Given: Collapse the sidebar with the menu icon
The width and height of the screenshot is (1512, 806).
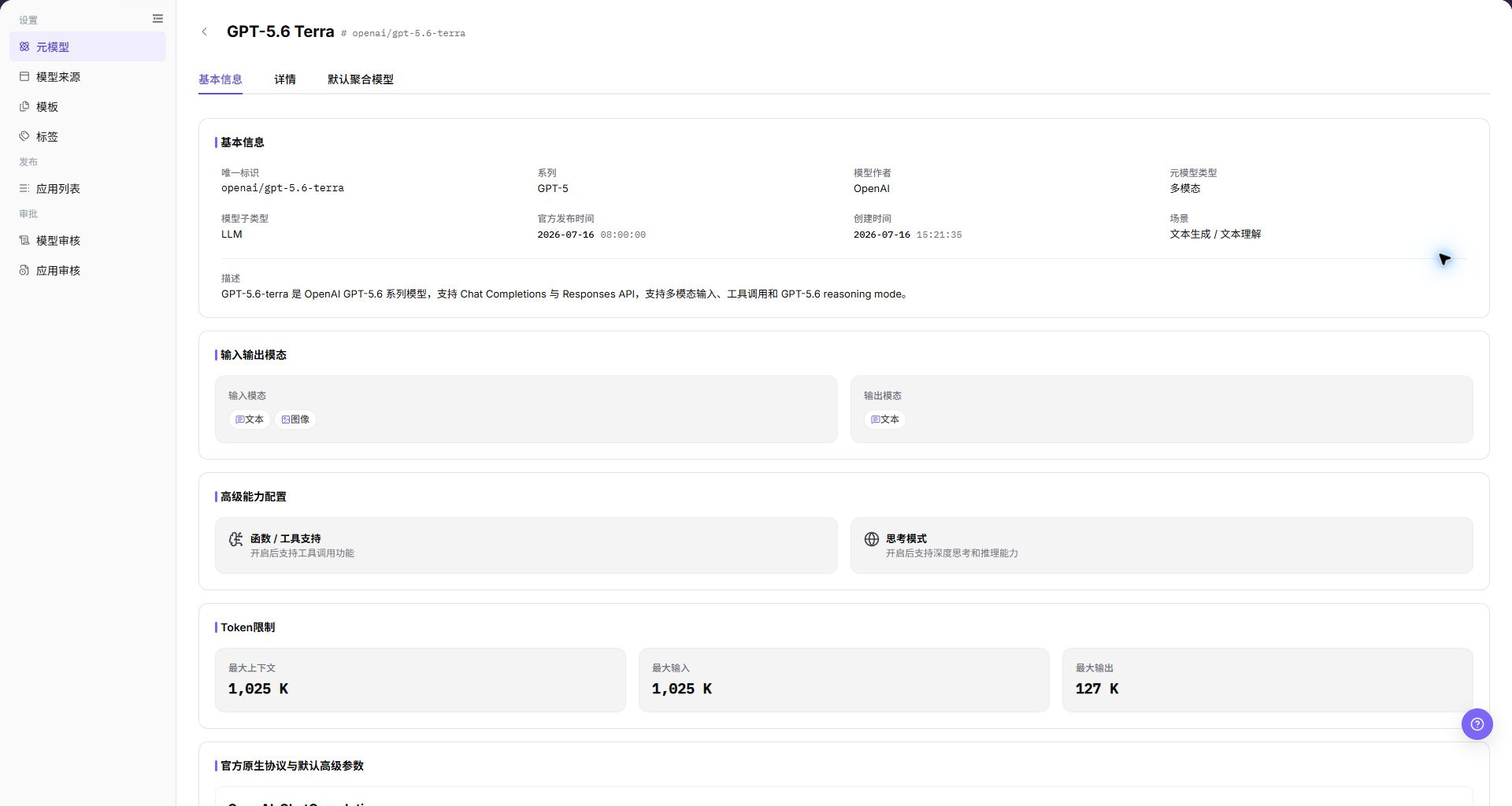Looking at the screenshot, I should (x=157, y=19).
